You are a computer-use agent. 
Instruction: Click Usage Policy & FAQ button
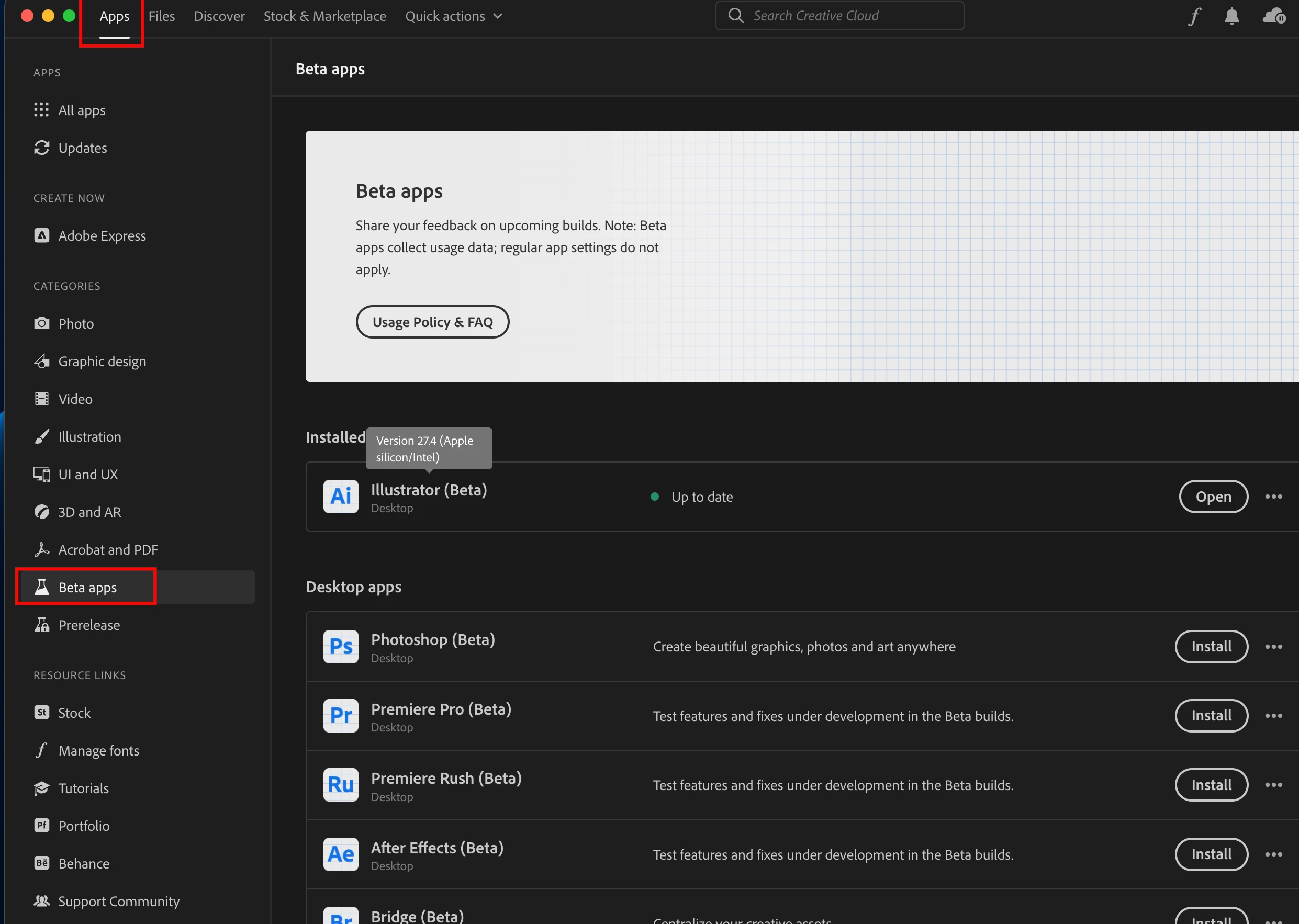432,322
